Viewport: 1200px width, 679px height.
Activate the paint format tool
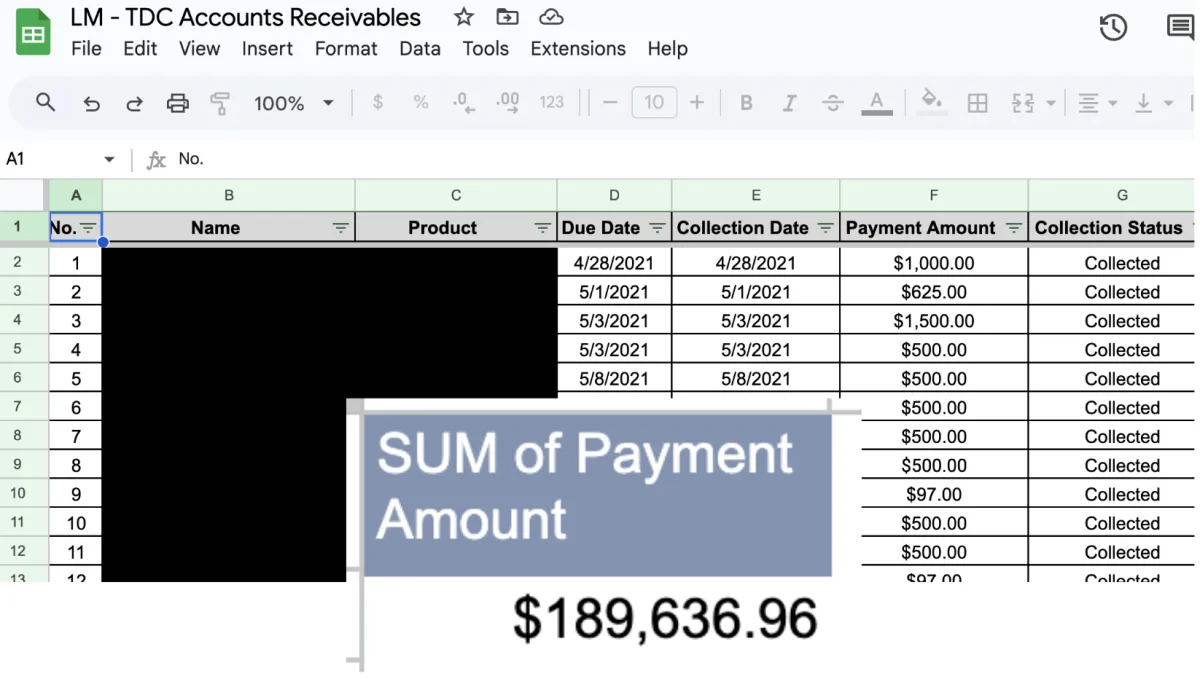click(x=220, y=103)
